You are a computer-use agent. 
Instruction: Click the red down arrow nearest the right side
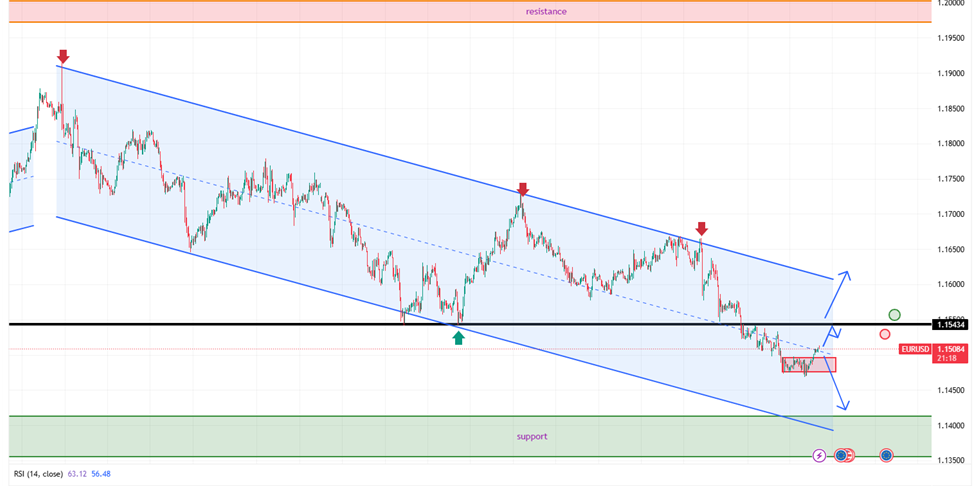(x=702, y=228)
